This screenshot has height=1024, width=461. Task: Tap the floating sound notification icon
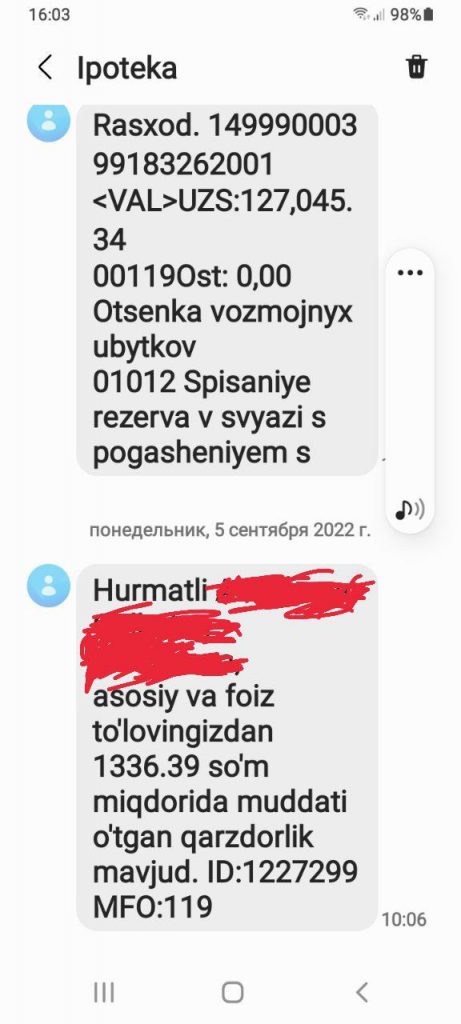410,509
